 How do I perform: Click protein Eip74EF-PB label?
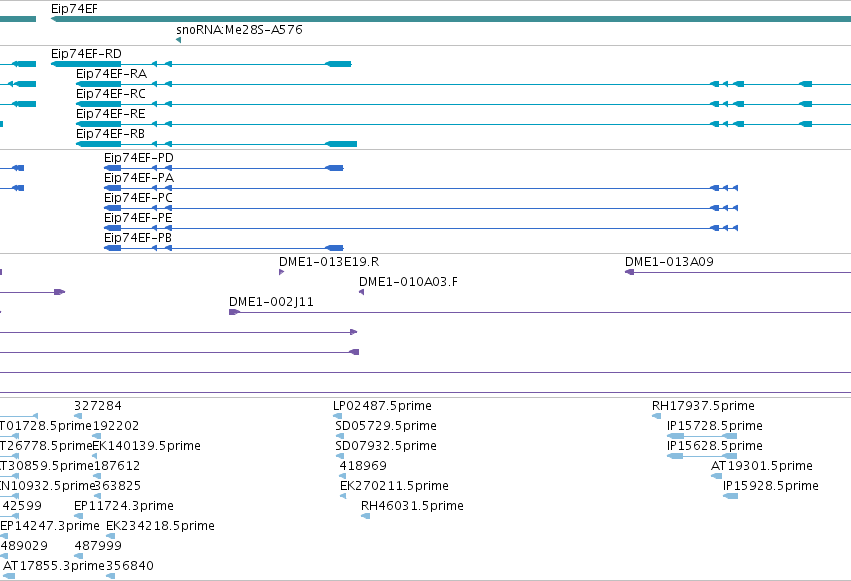coord(138,238)
